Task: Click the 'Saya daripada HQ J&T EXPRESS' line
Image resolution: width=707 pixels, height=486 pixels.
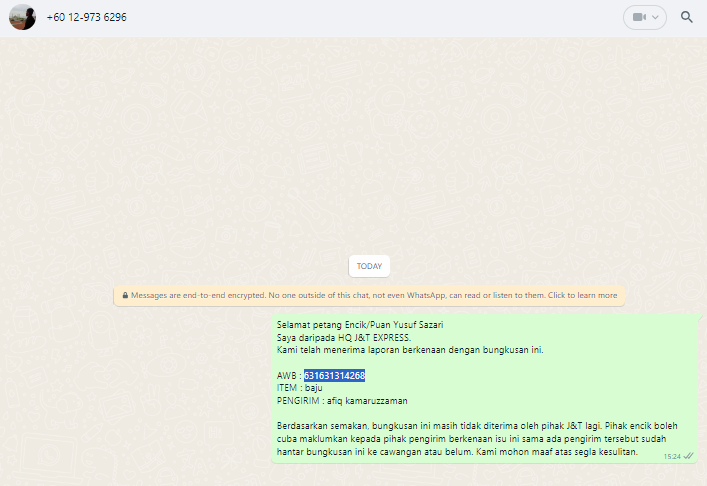Action: 344,337
